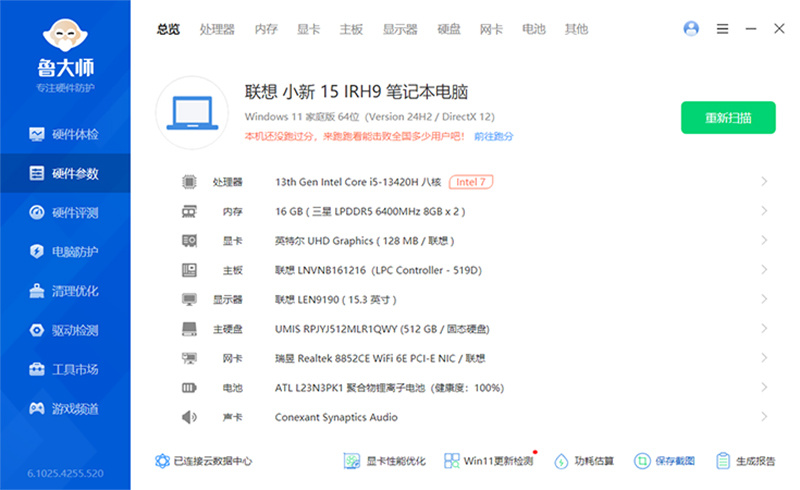Click the 处理器 CPU chip icon
Screen dimensions: 800x490
pyautogui.click(x=189, y=182)
